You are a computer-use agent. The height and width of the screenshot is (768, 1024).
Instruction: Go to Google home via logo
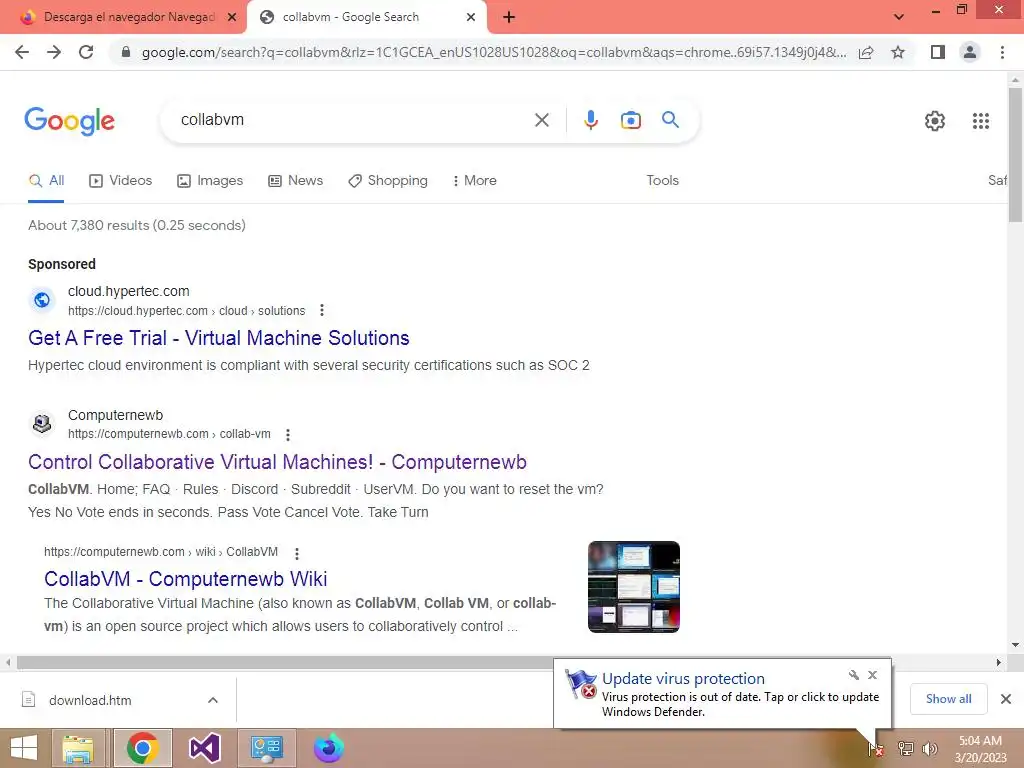click(x=69, y=121)
